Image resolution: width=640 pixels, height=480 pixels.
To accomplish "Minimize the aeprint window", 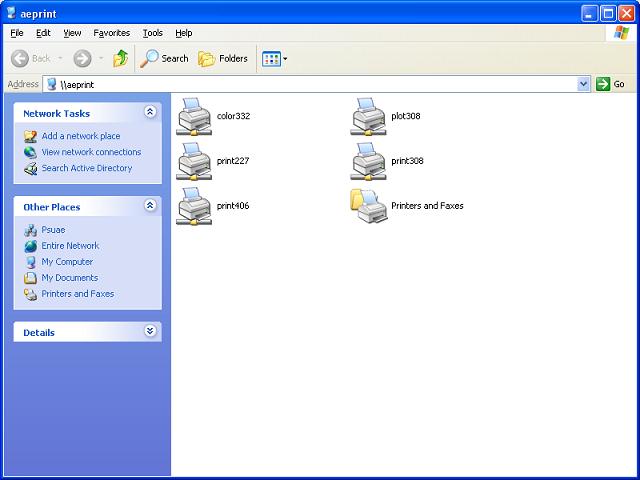I will pyautogui.click(x=589, y=13).
